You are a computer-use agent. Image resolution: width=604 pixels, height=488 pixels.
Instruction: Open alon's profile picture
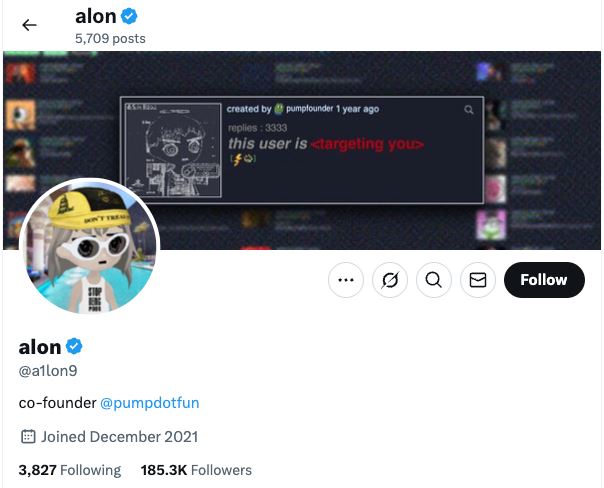coord(89,250)
